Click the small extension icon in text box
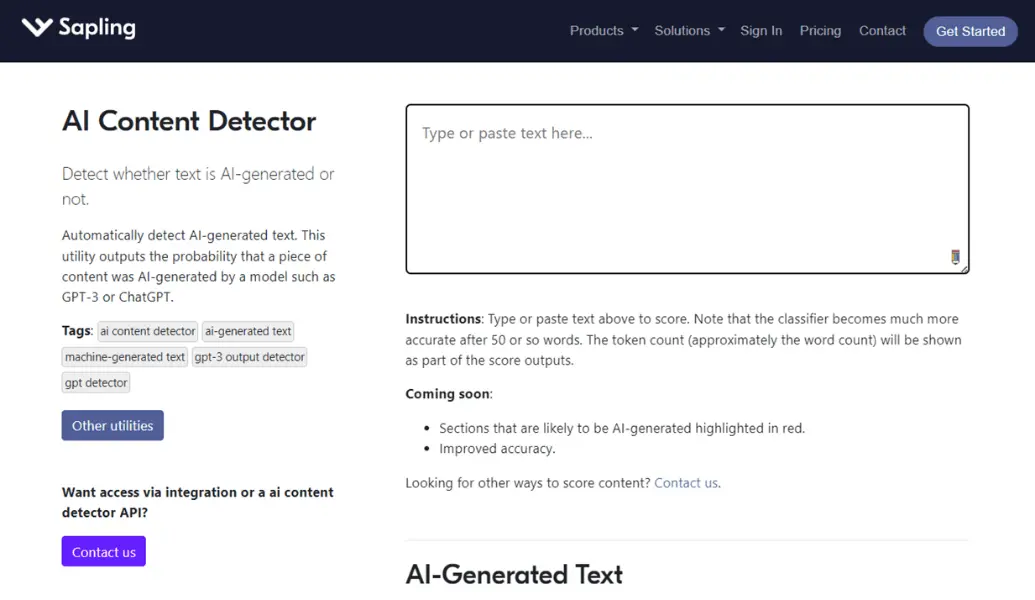 click(955, 257)
